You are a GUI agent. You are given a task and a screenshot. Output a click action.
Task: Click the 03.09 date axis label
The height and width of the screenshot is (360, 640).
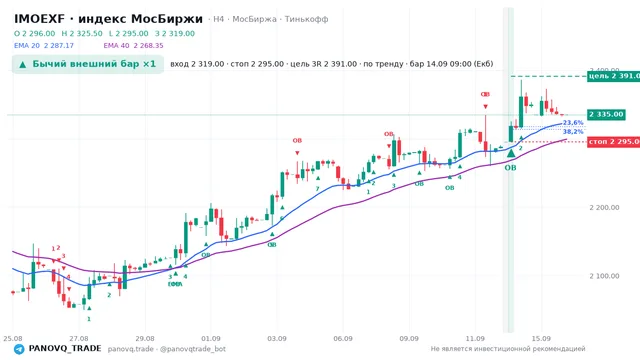(x=277, y=338)
